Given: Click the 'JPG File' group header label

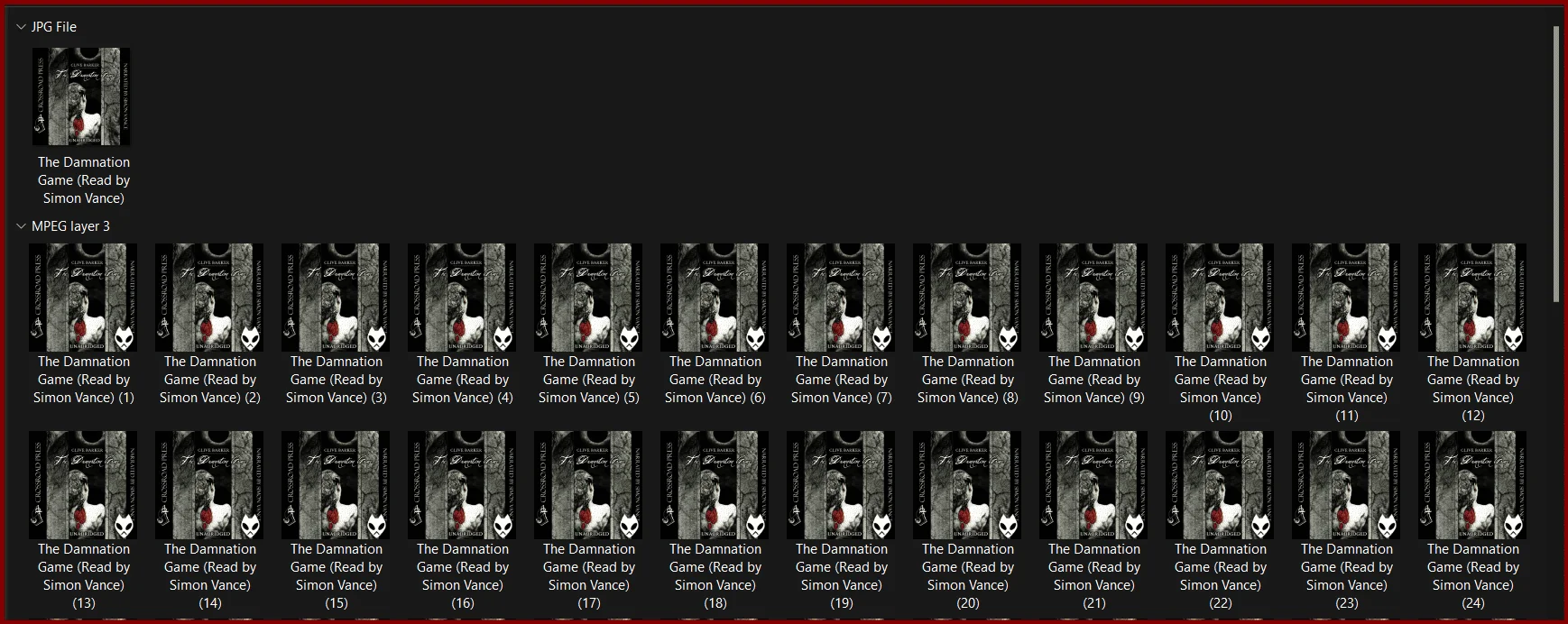Looking at the screenshot, I should [54, 27].
